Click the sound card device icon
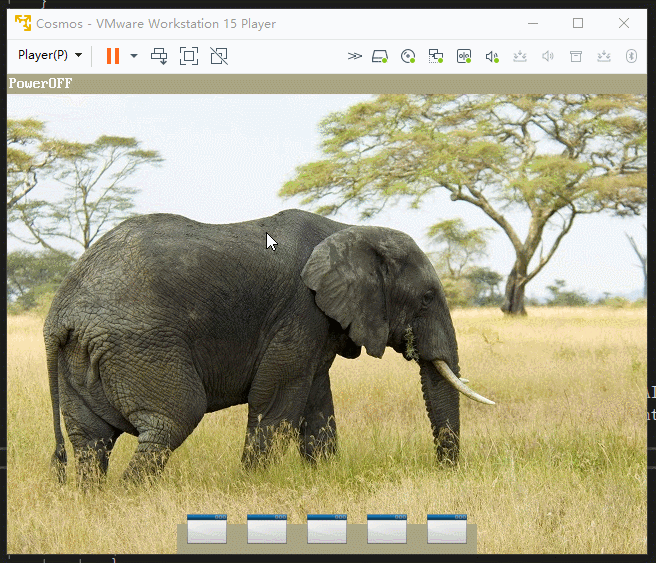656x563 pixels. point(492,56)
